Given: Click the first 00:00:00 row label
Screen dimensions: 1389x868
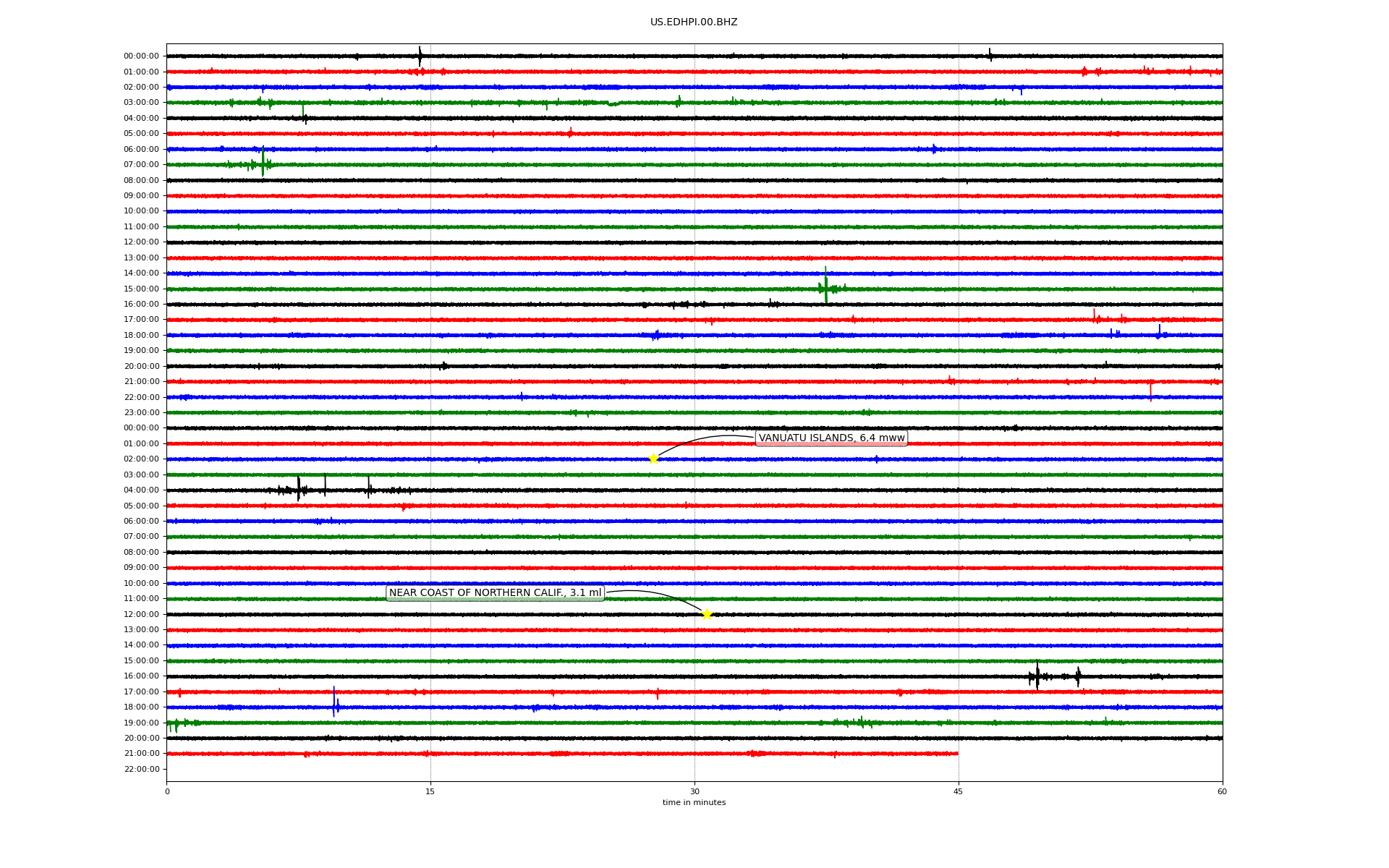Looking at the screenshot, I should [141, 56].
